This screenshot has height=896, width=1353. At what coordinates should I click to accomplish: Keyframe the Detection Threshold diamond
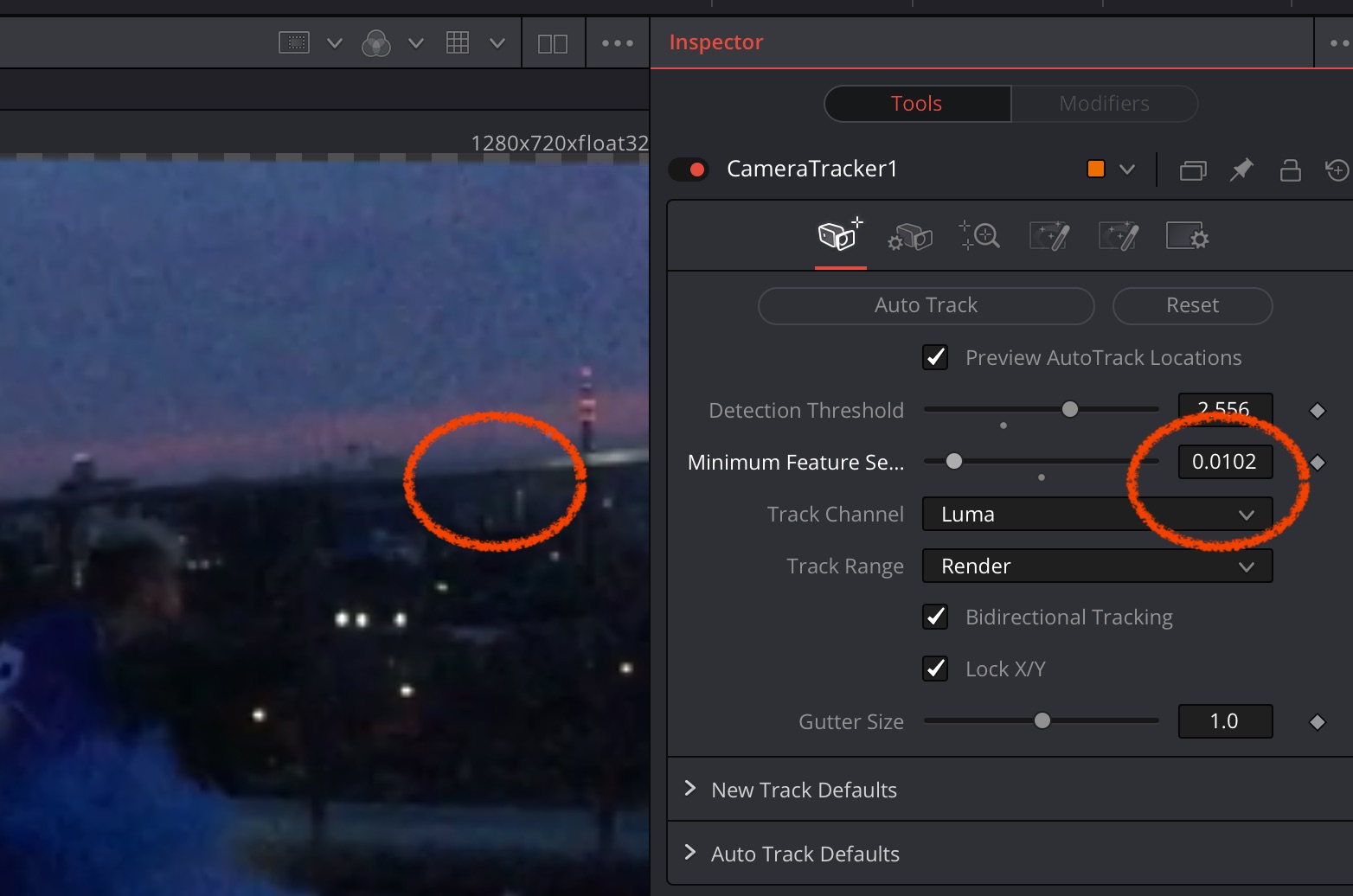(1317, 411)
